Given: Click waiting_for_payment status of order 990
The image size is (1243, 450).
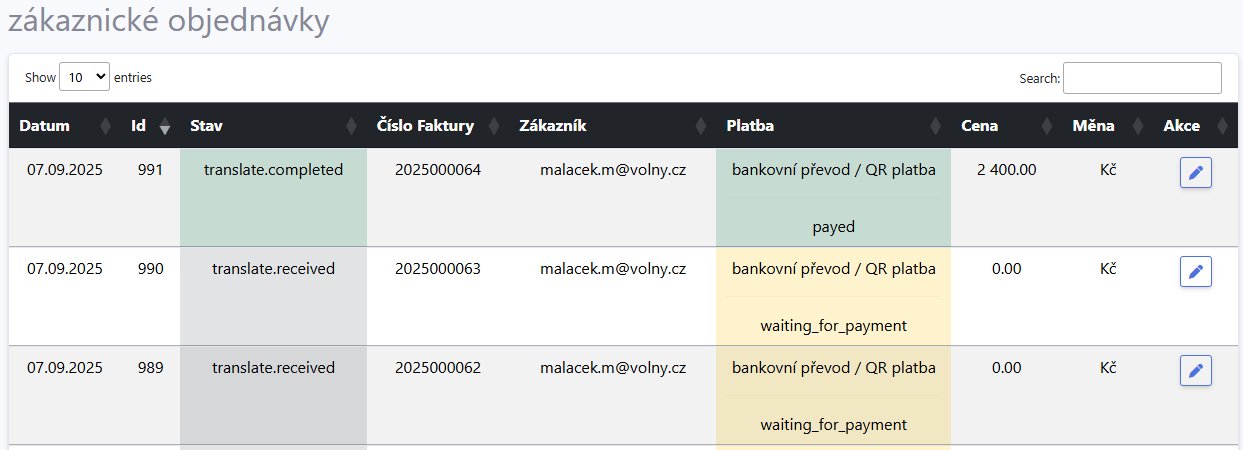Looking at the screenshot, I should [x=833, y=326].
